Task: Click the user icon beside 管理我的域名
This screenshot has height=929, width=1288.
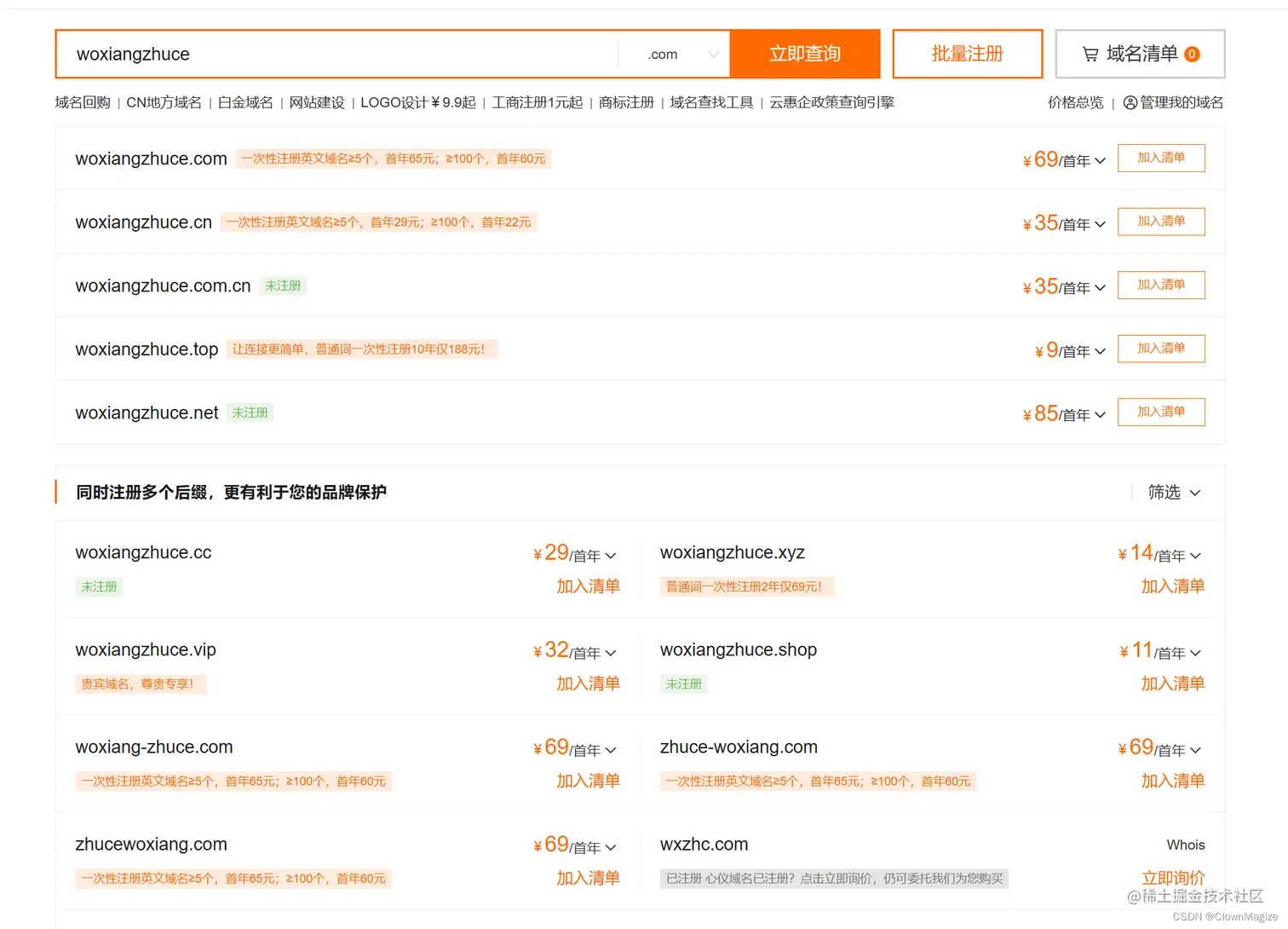Action: (1130, 102)
